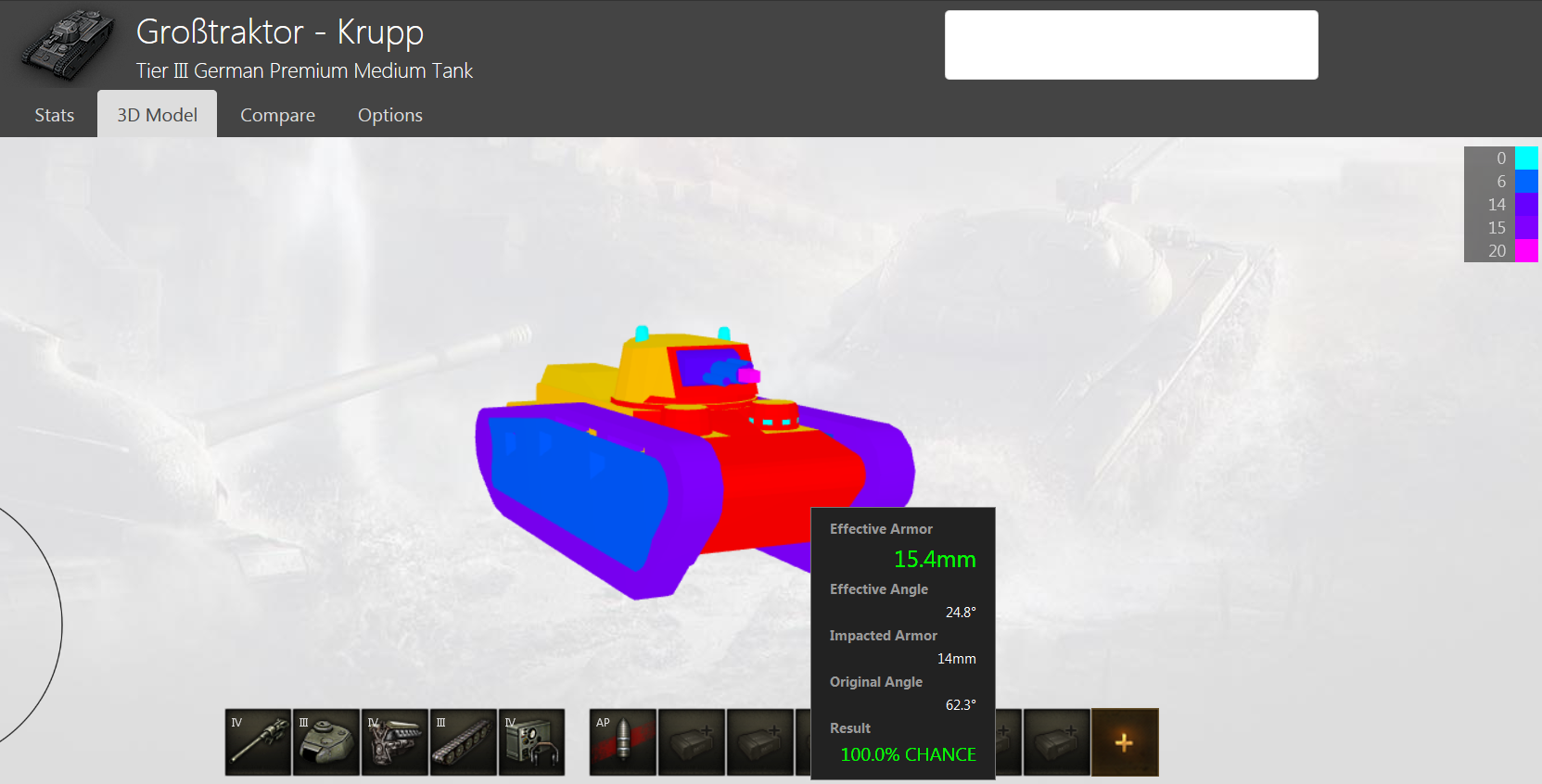Click the magenta 20 armor legend swatch
This screenshot has height=784, width=1542.
point(1526,250)
